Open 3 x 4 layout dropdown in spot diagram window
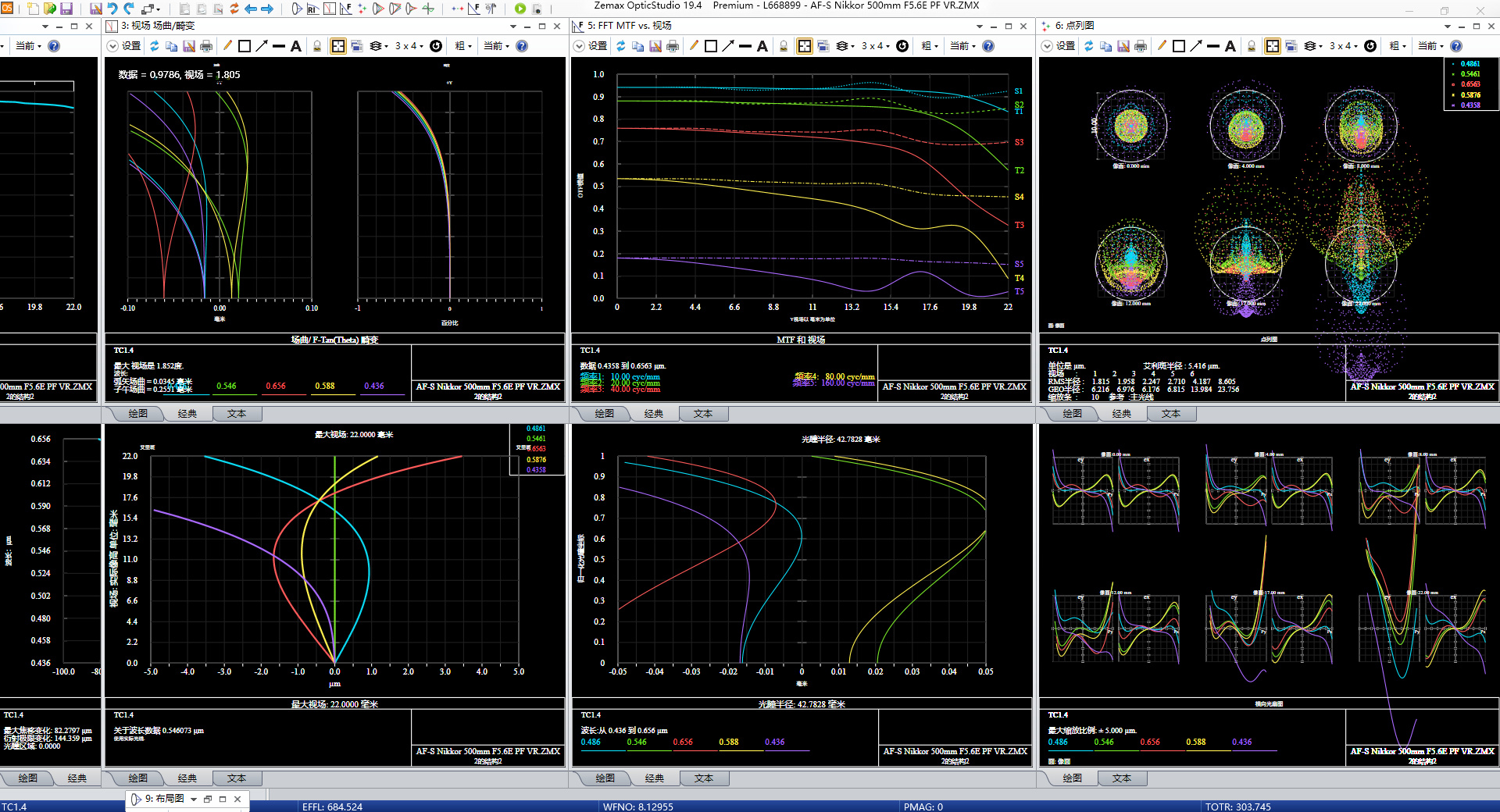Image resolution: width=1500 pixels, height=812 pixels. 1344,46
